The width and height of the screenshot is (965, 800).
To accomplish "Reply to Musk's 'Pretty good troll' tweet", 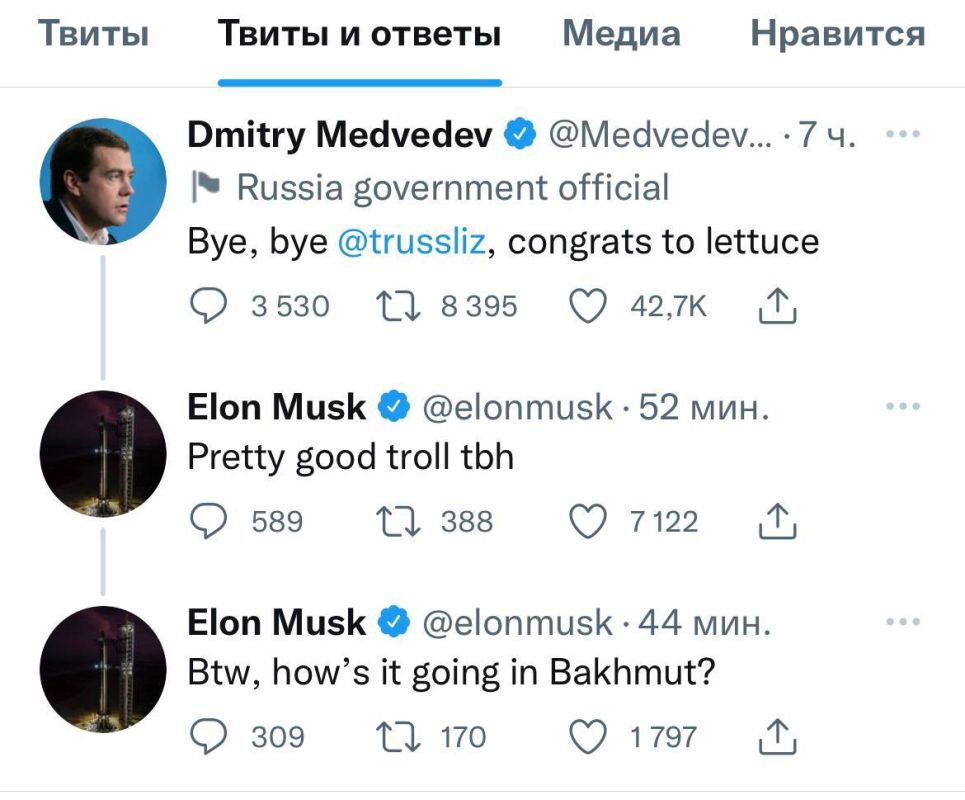I will pyautogui.click(x=208, y=521).
